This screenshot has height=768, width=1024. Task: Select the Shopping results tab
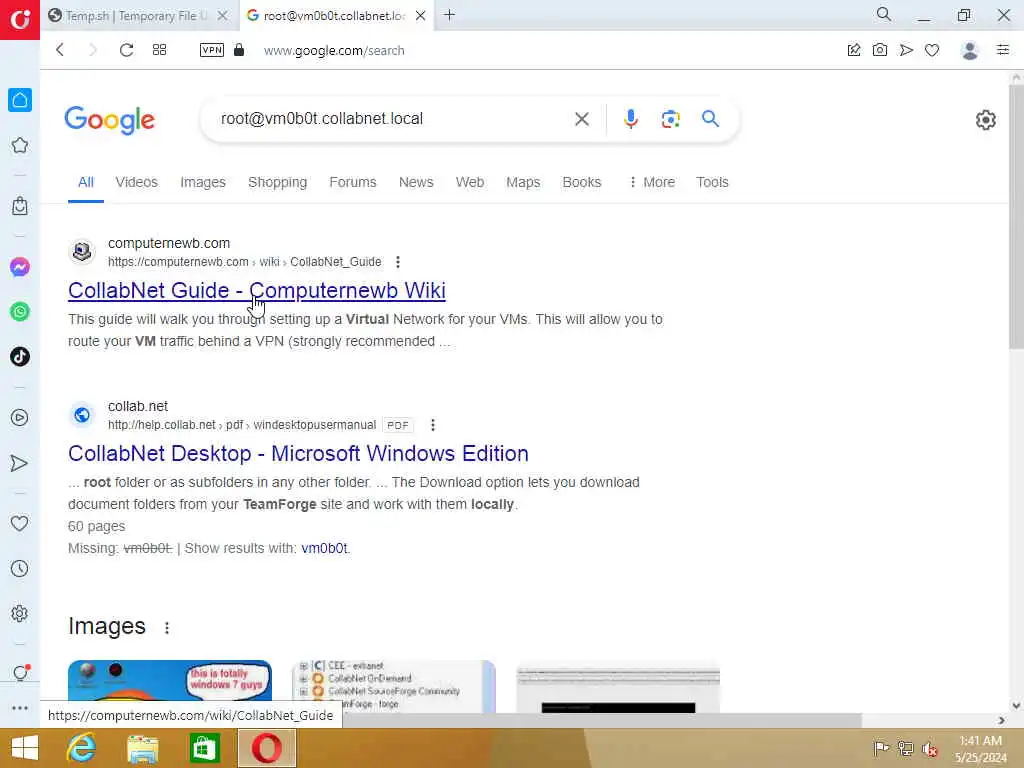[278, 182]
